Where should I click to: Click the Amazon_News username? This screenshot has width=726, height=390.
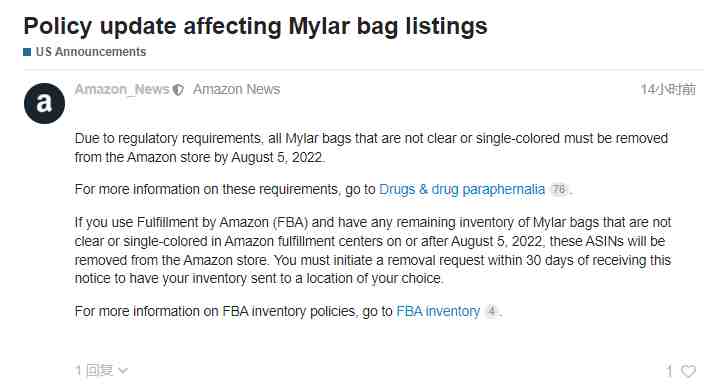[122, 89]
